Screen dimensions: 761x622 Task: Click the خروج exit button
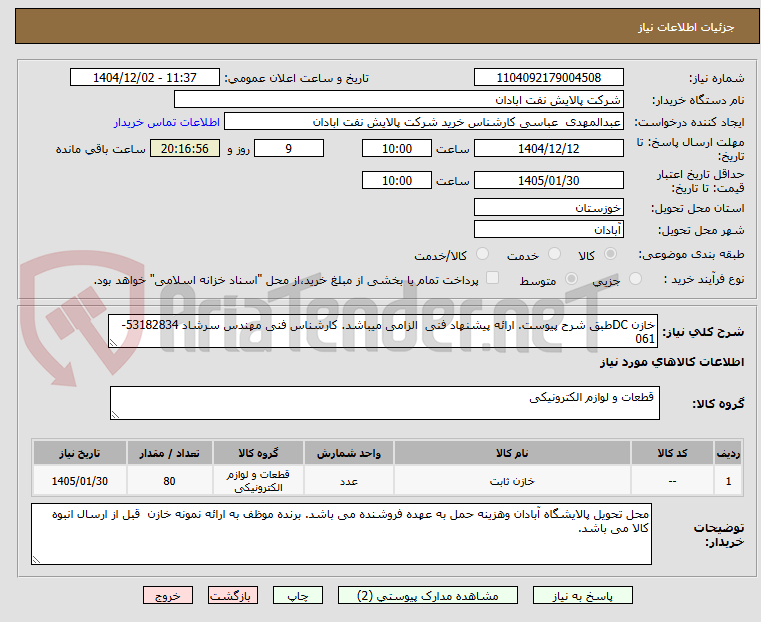[x=168, y=595]
